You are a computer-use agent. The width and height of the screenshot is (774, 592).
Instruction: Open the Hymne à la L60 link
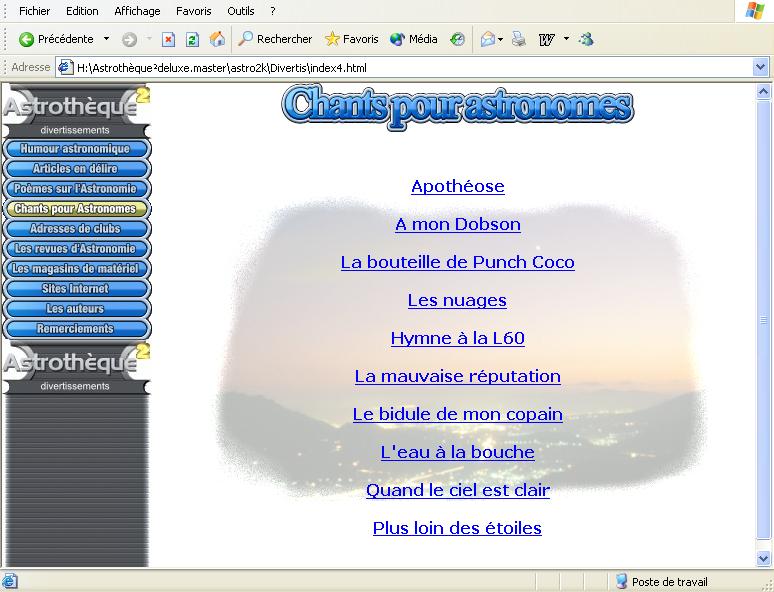tap(458, 338)
